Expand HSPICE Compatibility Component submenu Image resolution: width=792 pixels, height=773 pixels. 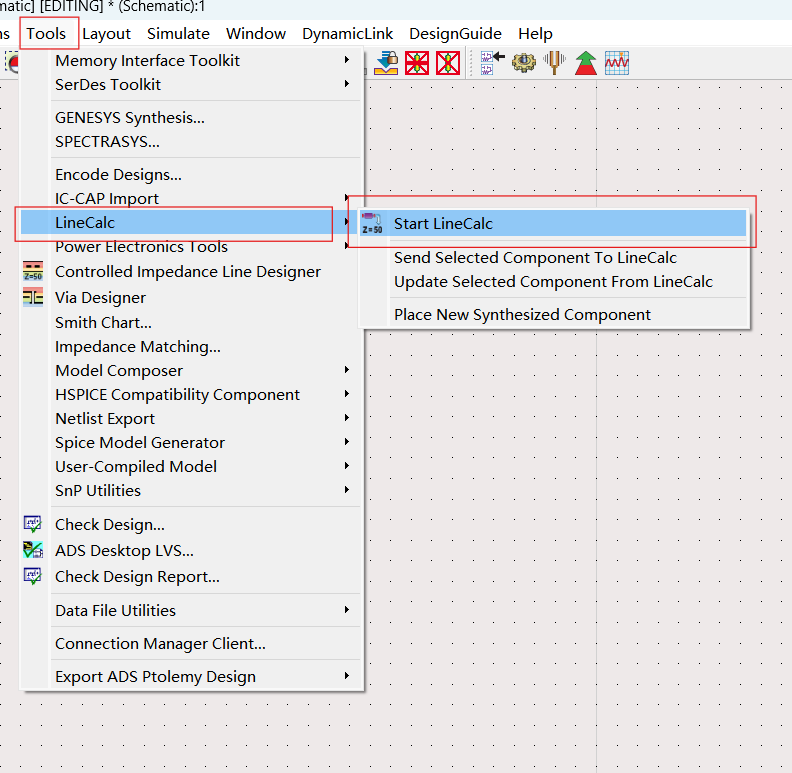[x=191, y=395]
